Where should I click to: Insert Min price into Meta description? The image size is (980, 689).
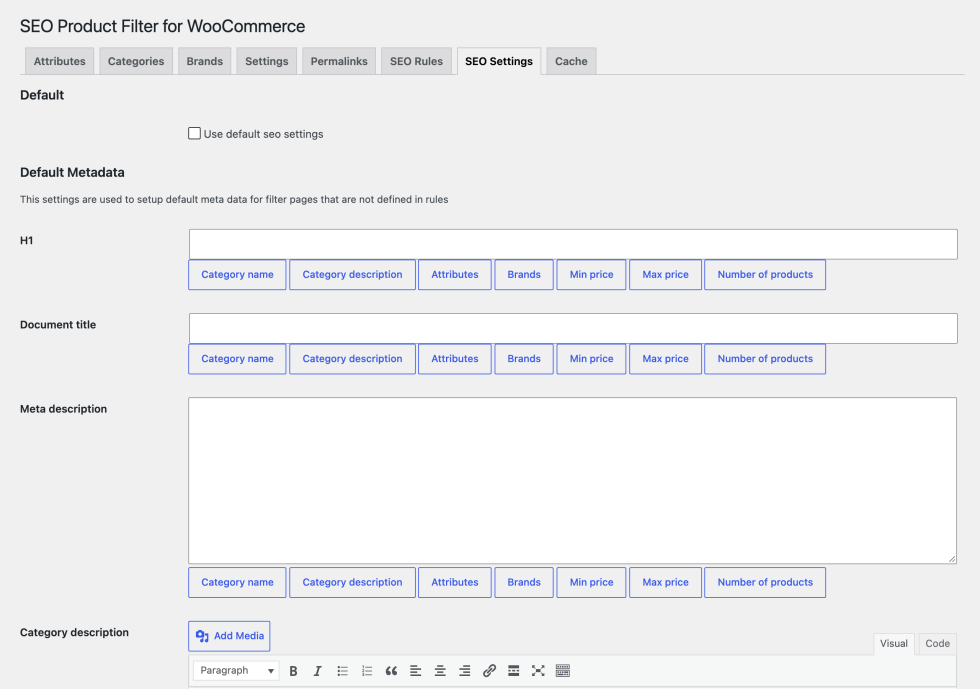591,582
